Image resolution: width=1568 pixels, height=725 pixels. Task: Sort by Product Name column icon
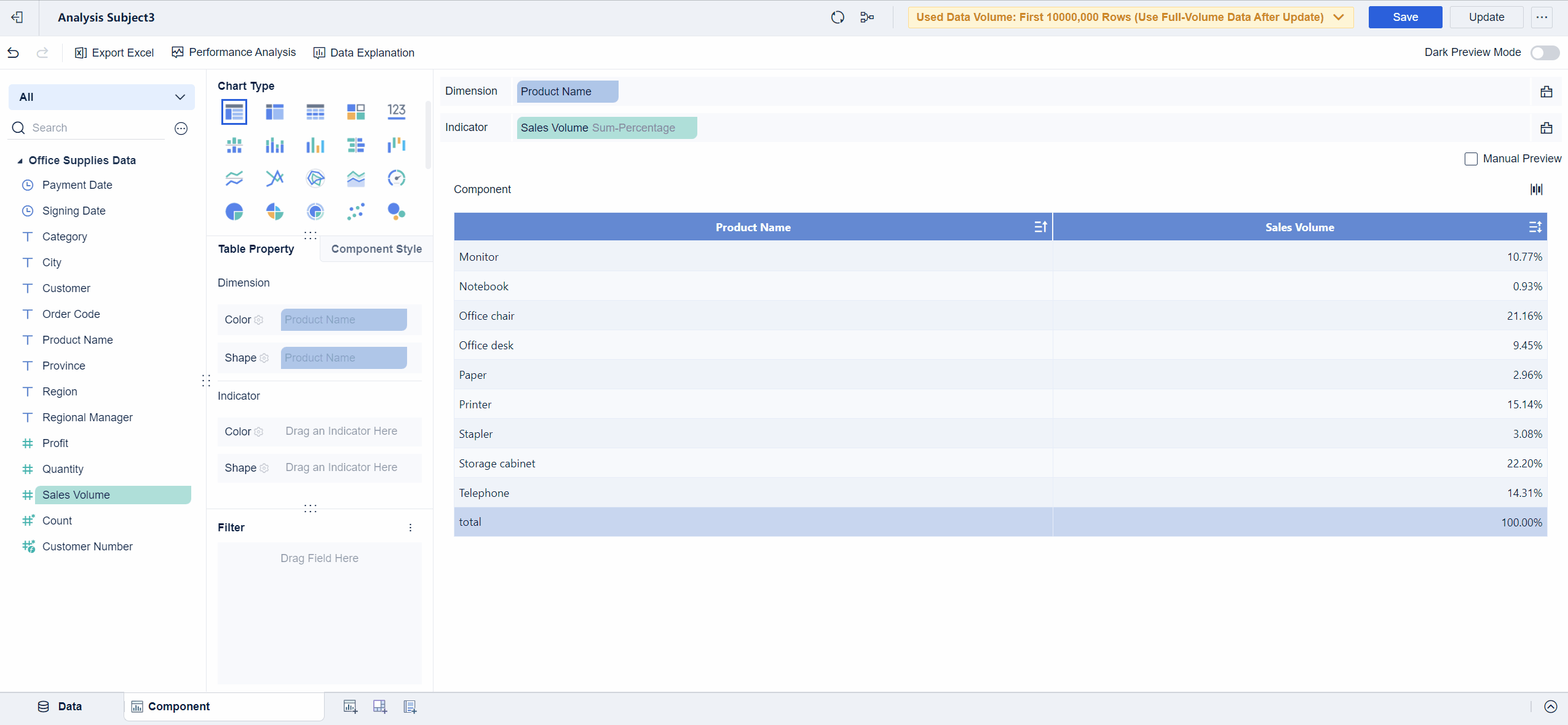tap(1040, 227)
